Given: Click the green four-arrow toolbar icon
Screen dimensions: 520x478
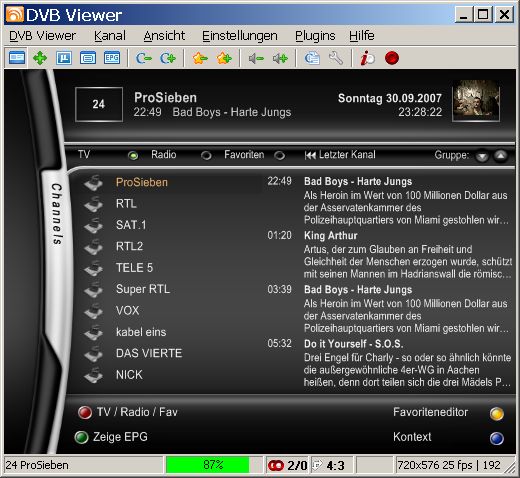Looking at the screenshot, I should coord(40,58).
